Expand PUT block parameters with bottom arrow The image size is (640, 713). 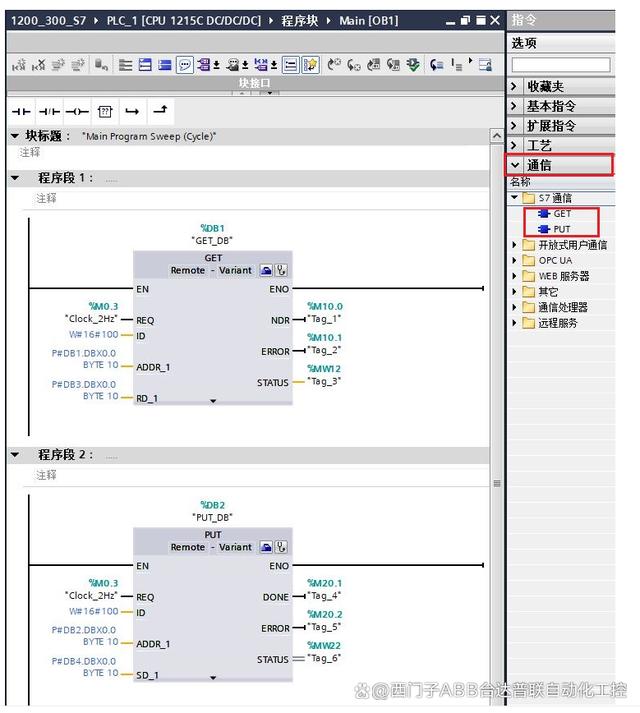213,678
